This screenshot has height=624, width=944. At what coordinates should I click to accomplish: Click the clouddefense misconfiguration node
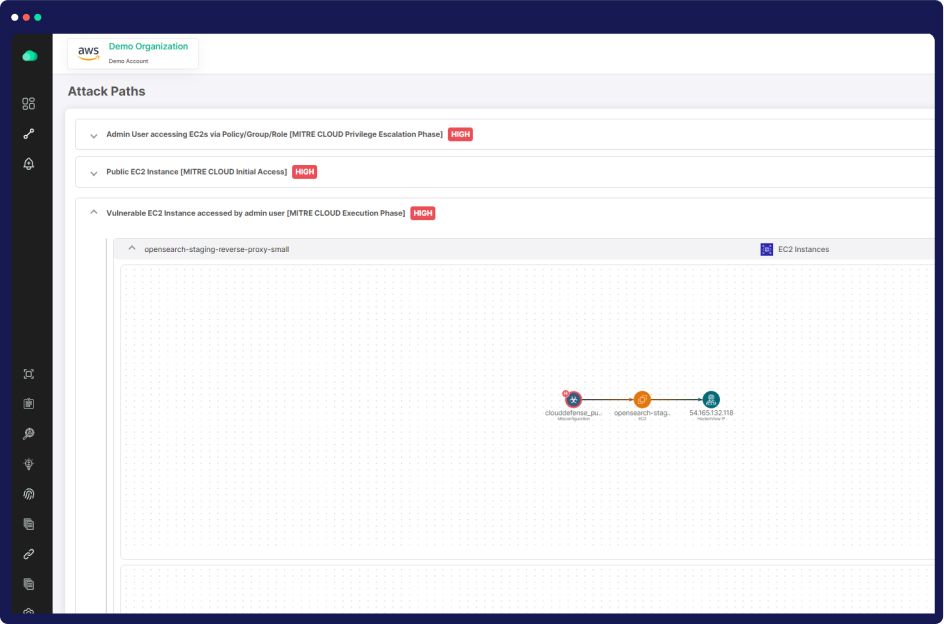tap(573, 400)
